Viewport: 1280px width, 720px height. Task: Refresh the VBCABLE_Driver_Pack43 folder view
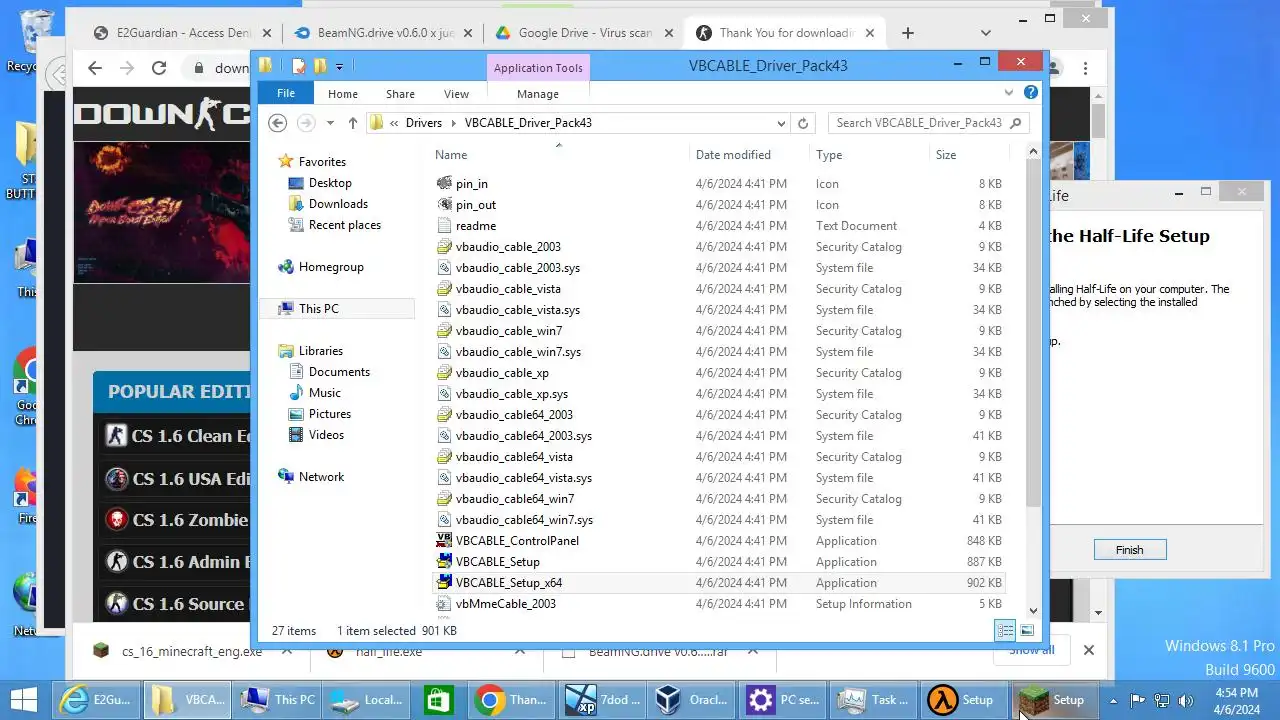pos(803,123)
